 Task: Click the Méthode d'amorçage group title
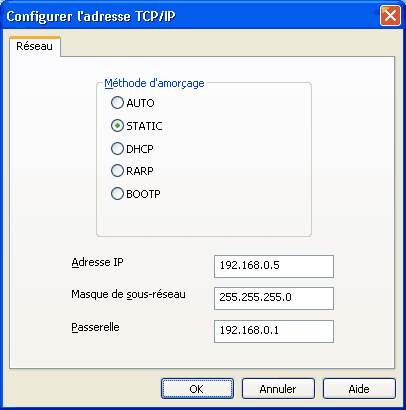pyautogui.click(x=154, y=83)
